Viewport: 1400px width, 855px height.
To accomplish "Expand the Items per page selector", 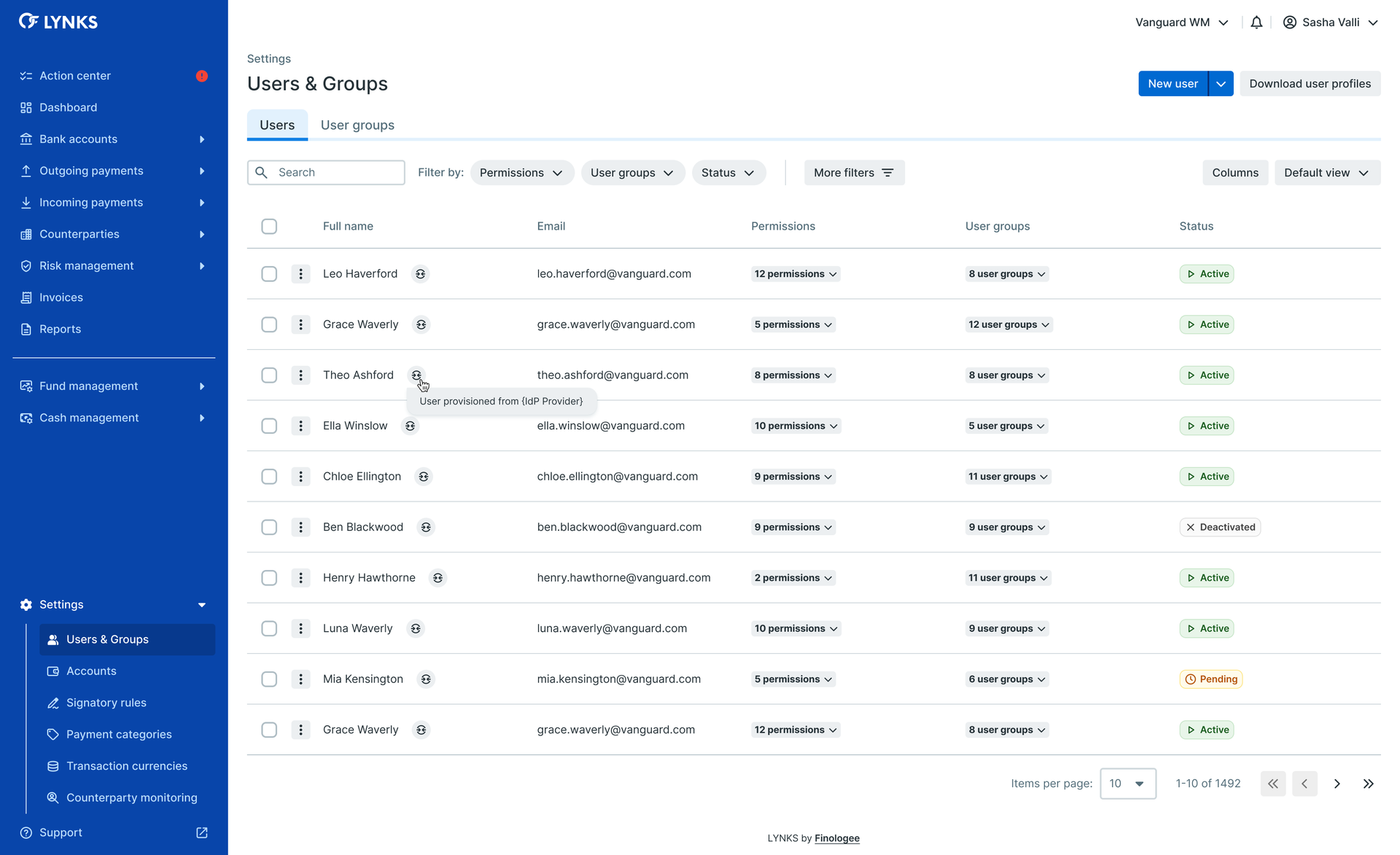I will (x=1127, y=784).
